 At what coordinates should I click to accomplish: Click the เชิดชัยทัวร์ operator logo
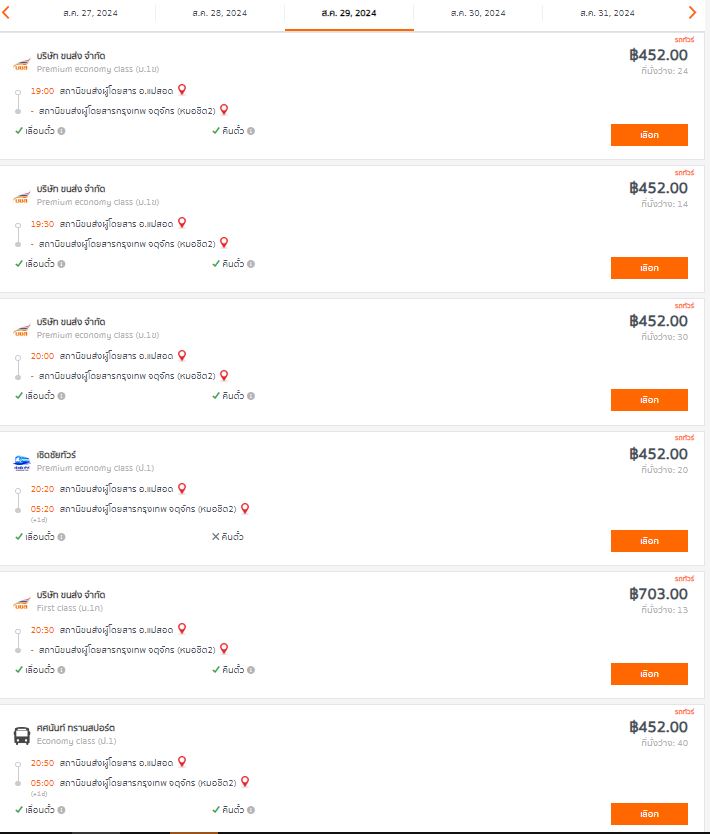[x=22, y=463]
